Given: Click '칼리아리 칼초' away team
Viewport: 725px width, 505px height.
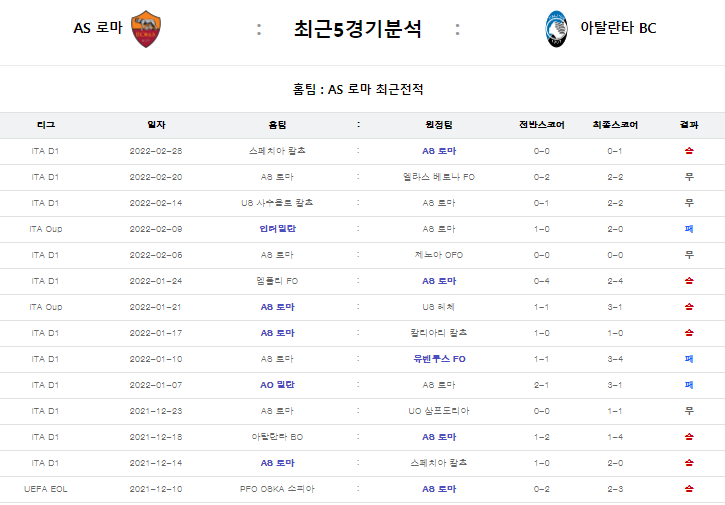Looking at the screenshot, I should pos(439,333).
